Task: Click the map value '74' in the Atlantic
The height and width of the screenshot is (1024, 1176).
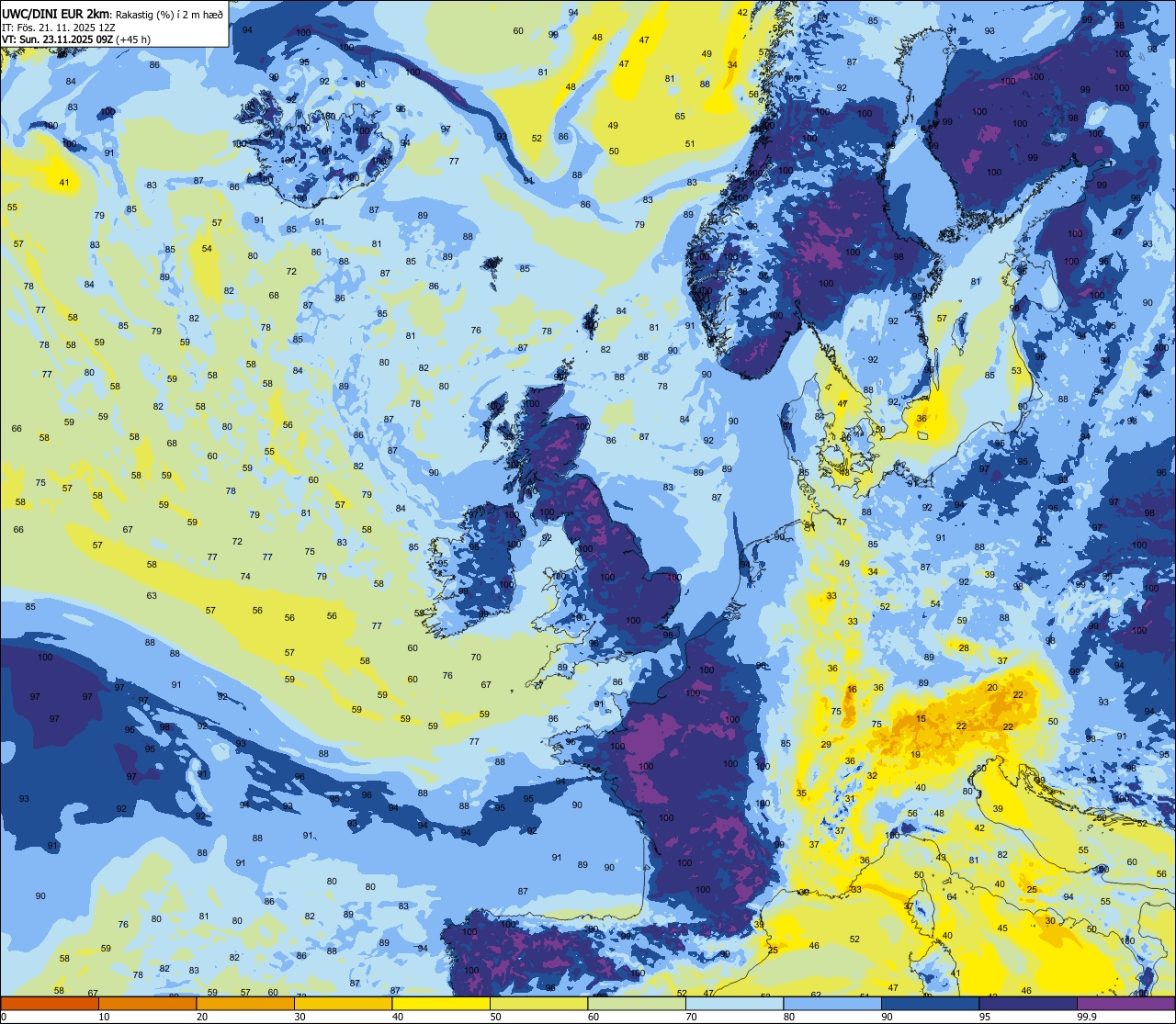Action: (x=245, y=577)
